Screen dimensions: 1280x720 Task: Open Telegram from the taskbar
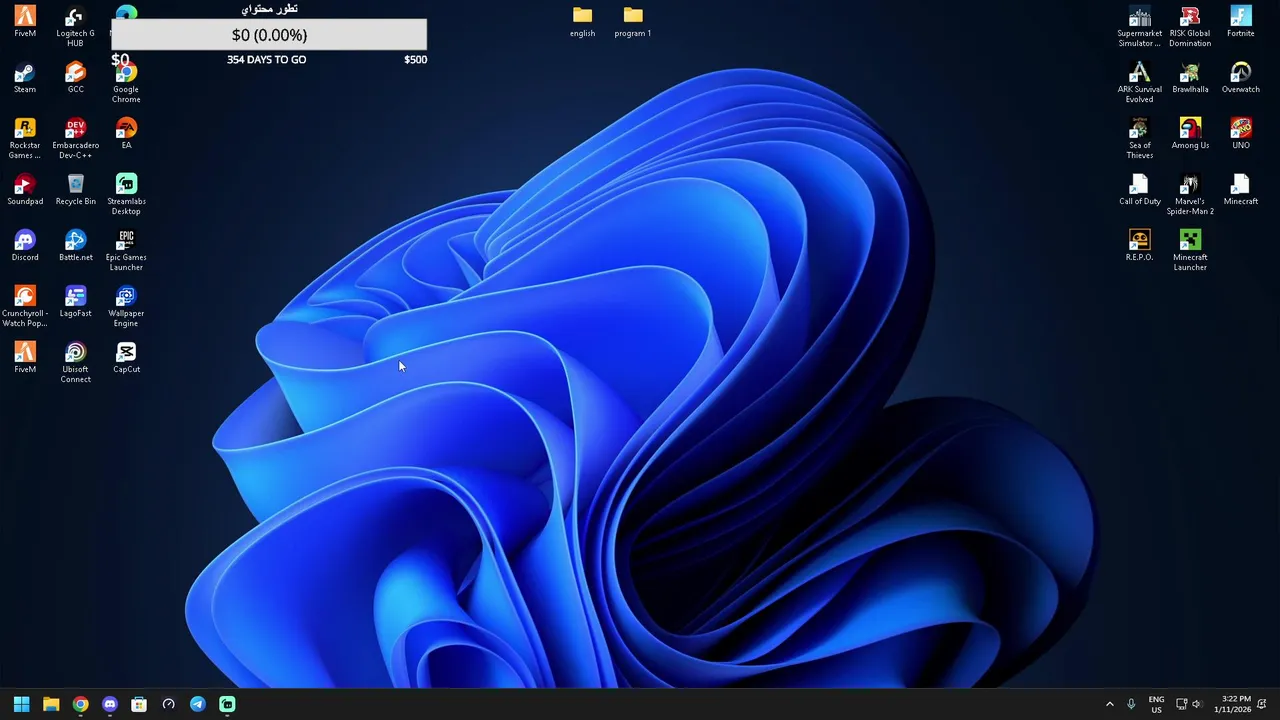(x=198, y=704)
